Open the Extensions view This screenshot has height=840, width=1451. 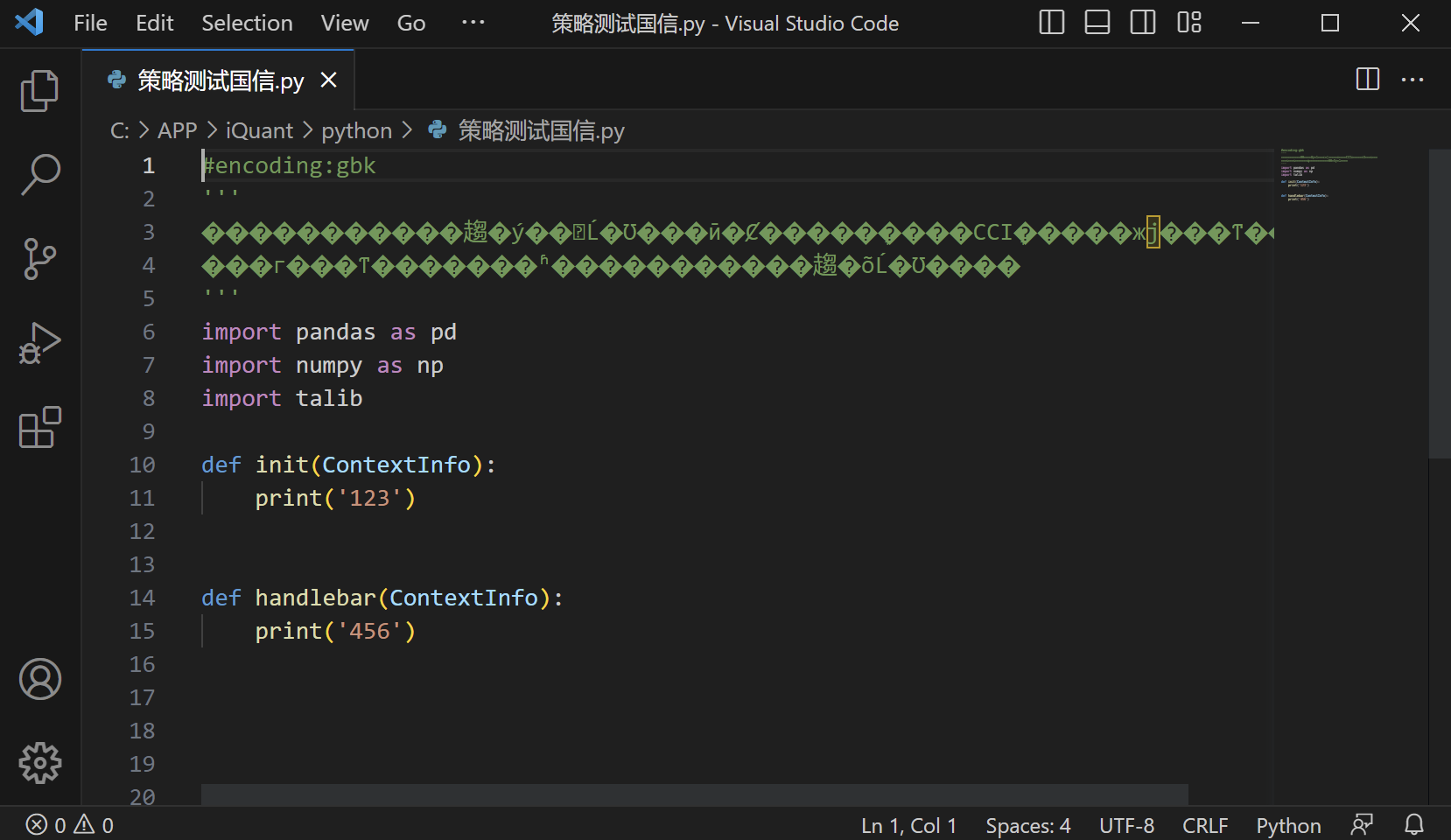[x=39, y=427]
